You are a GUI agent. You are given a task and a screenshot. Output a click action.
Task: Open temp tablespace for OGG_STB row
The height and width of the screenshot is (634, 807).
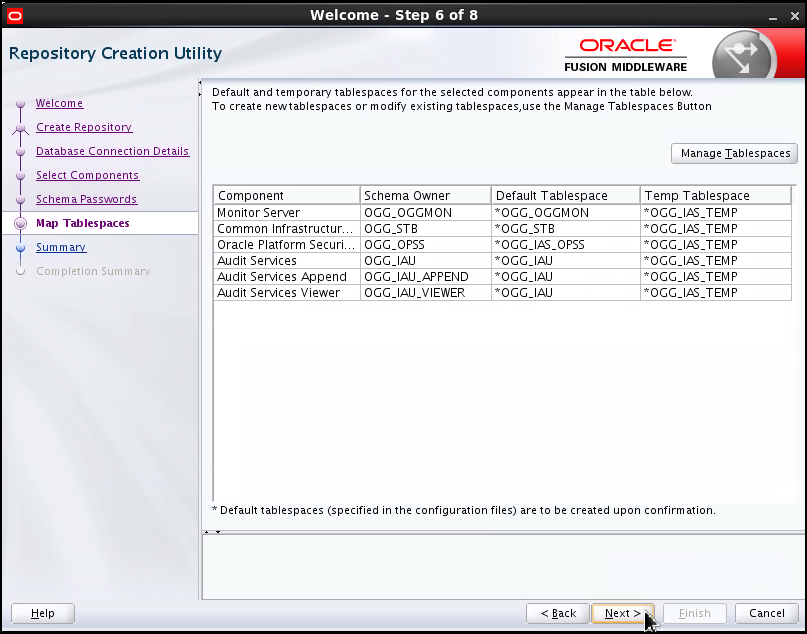pyautogui.click(x=715, y=228)
